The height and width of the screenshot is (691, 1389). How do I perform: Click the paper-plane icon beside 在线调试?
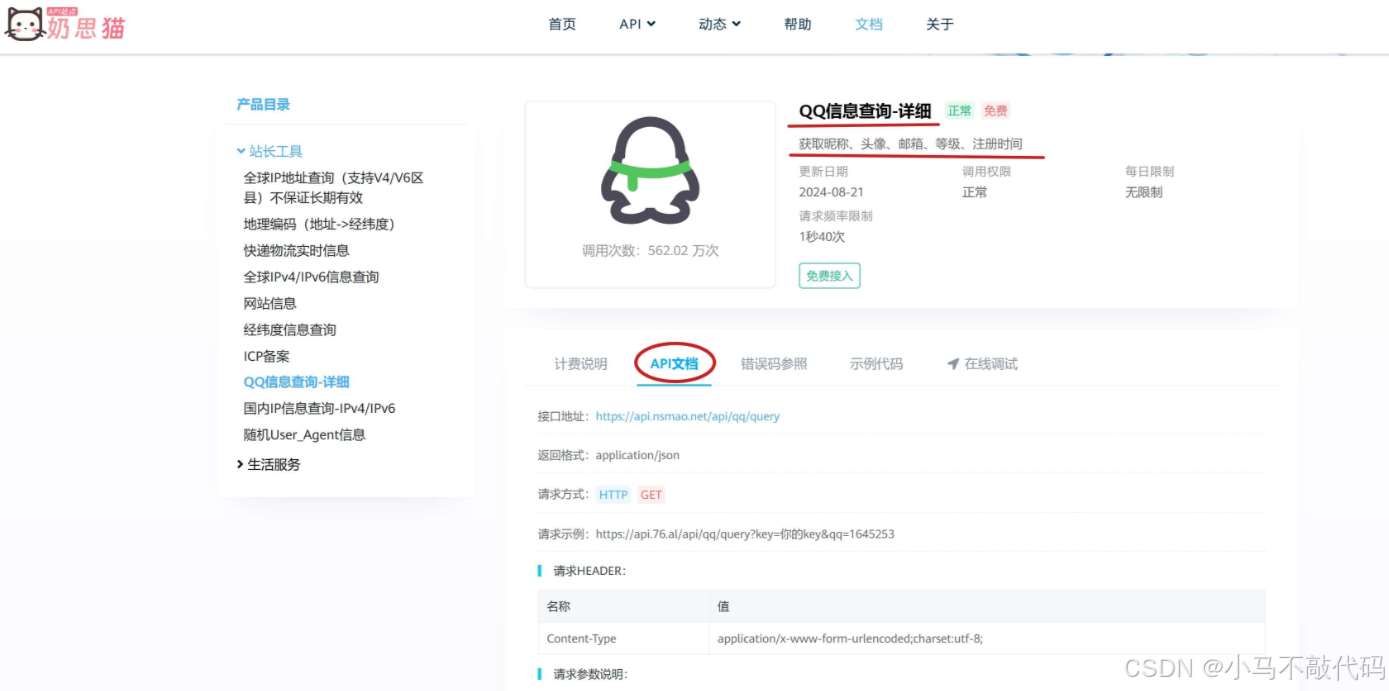(953, 364)
